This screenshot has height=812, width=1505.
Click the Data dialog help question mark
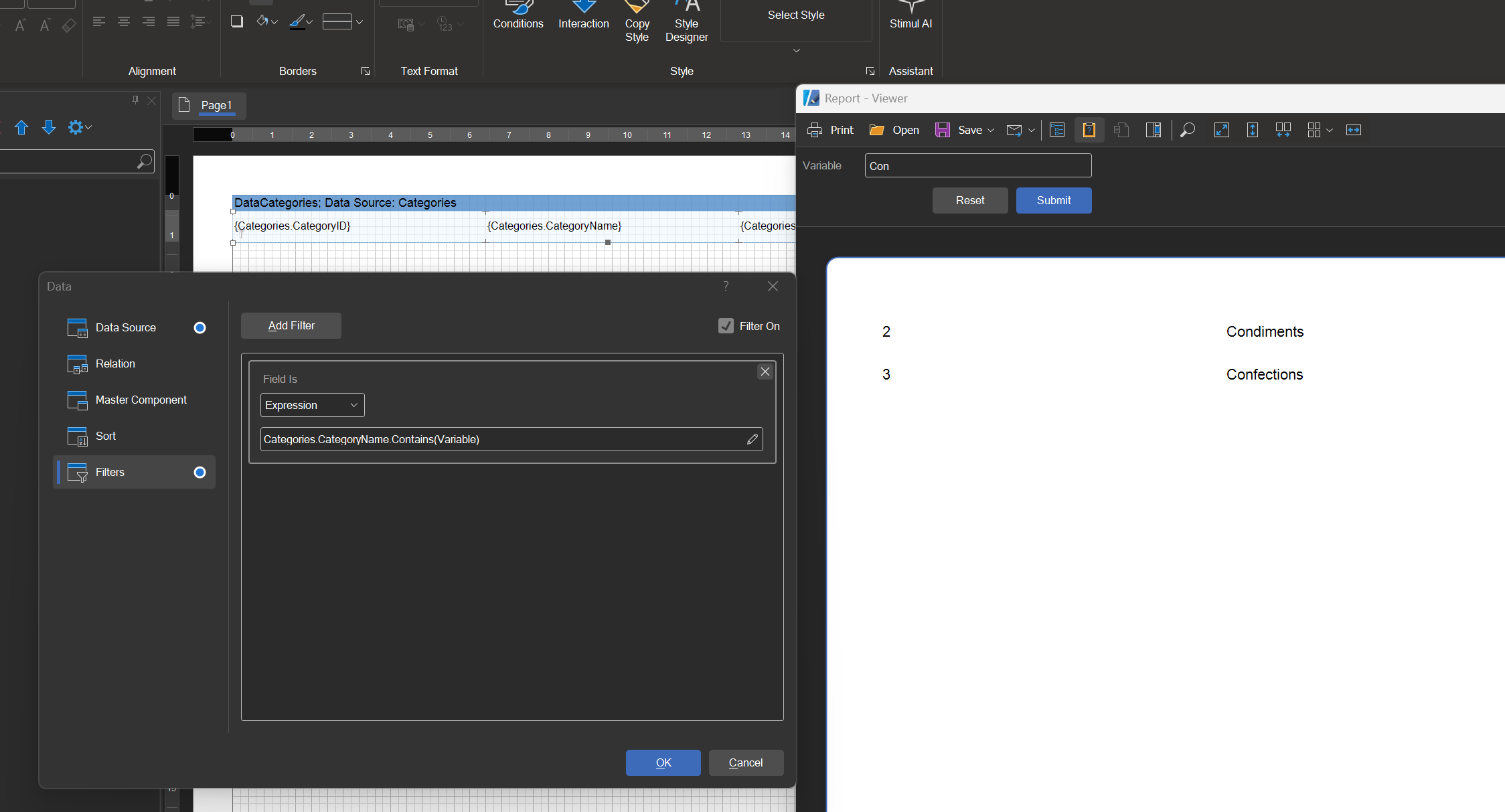click(x=726, y=286)
